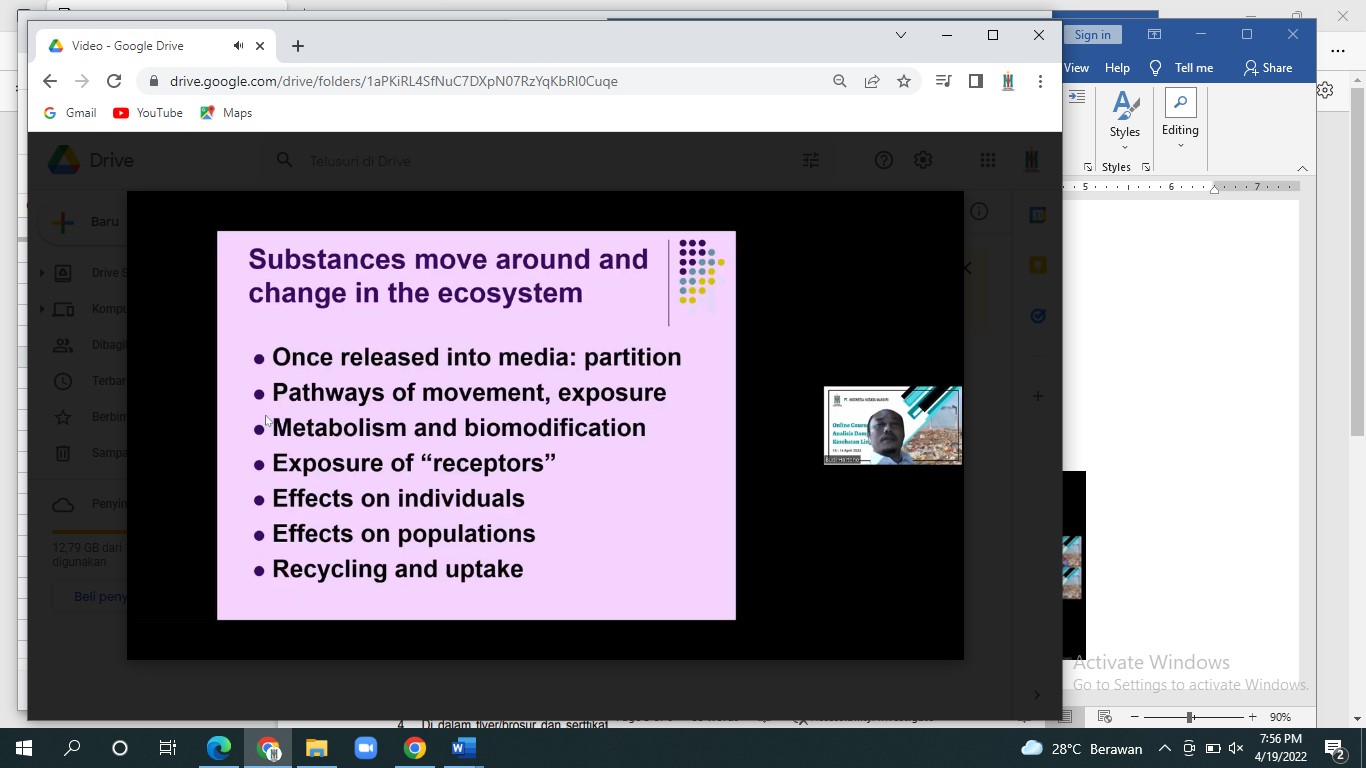
Task: Mute the Video - Google Drive tab audio
Action: (238, 46)
